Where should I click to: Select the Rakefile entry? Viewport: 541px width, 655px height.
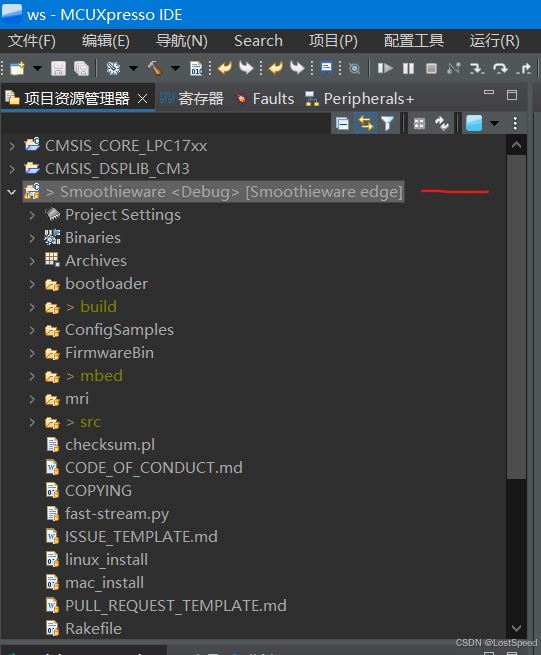coord(94,629)
